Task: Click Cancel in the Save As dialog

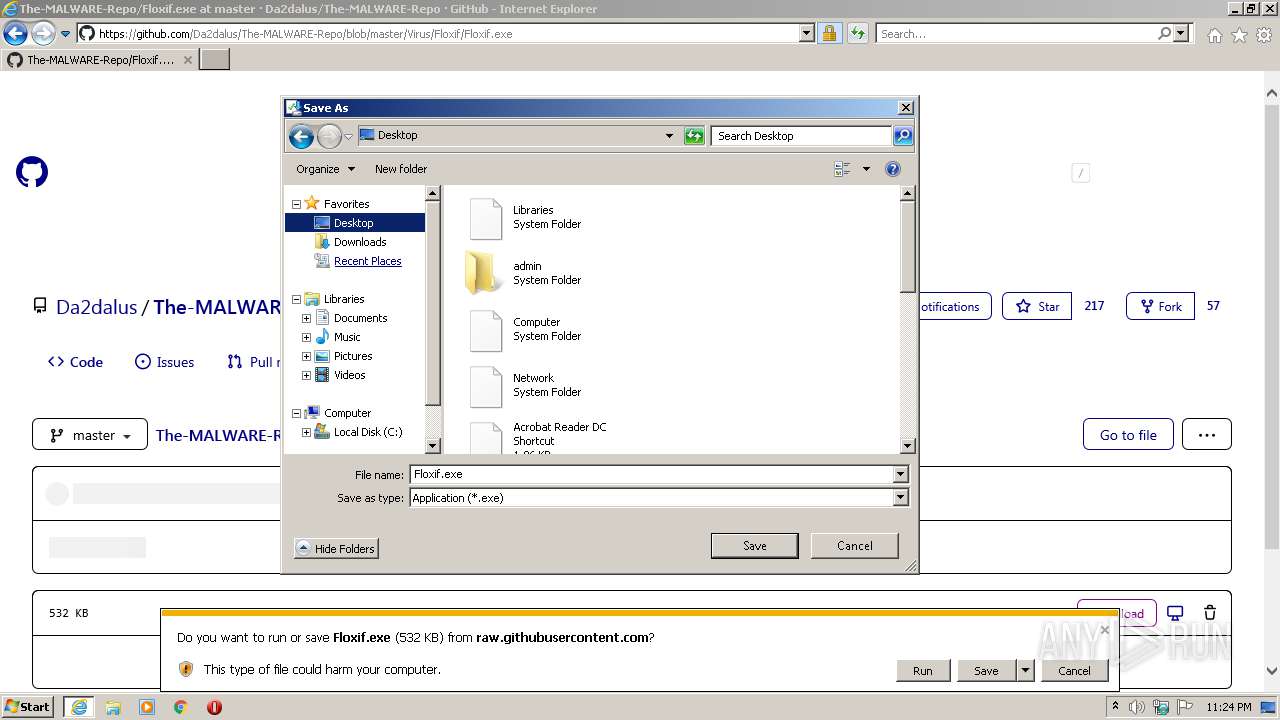Action: (x=855, y=546)
